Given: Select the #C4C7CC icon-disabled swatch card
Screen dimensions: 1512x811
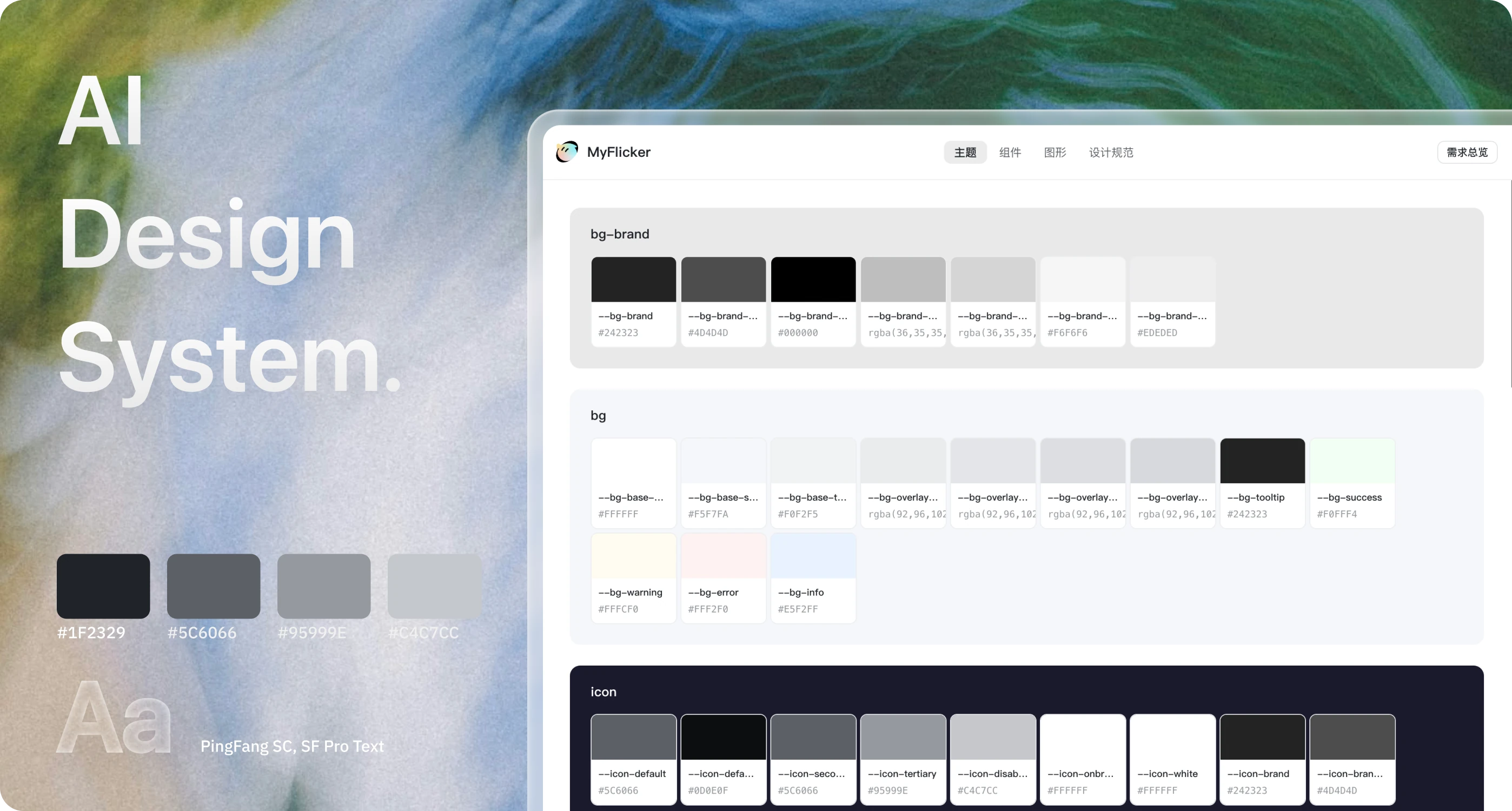Looking at the screenshot, I should click(x=992, y=759).
